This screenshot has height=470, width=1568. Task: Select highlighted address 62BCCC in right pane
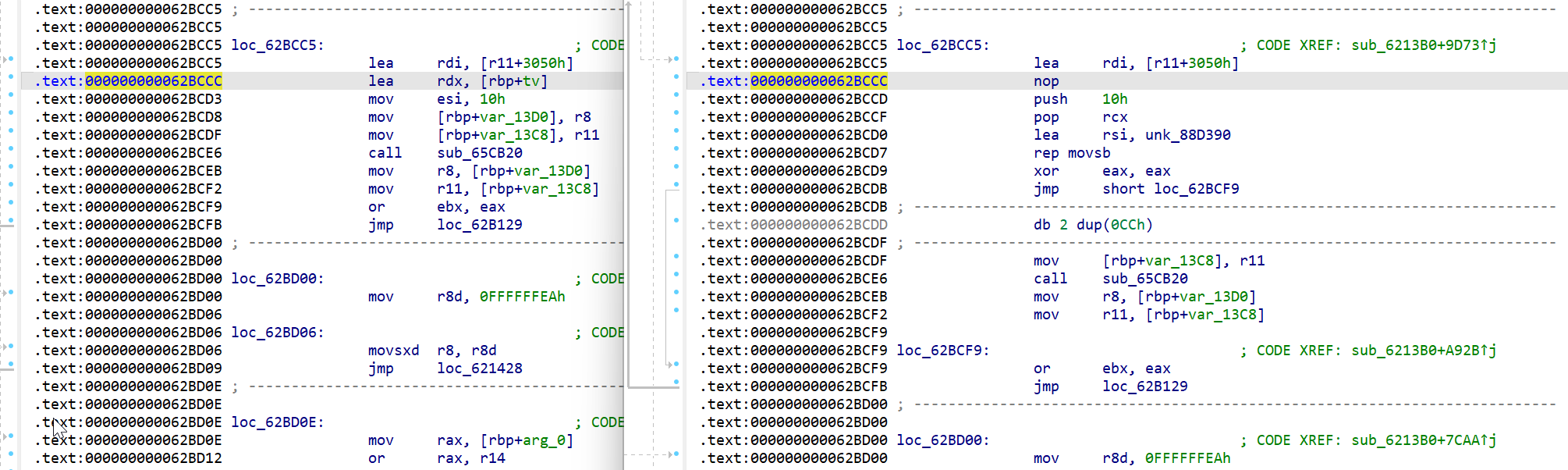point(818,81)
